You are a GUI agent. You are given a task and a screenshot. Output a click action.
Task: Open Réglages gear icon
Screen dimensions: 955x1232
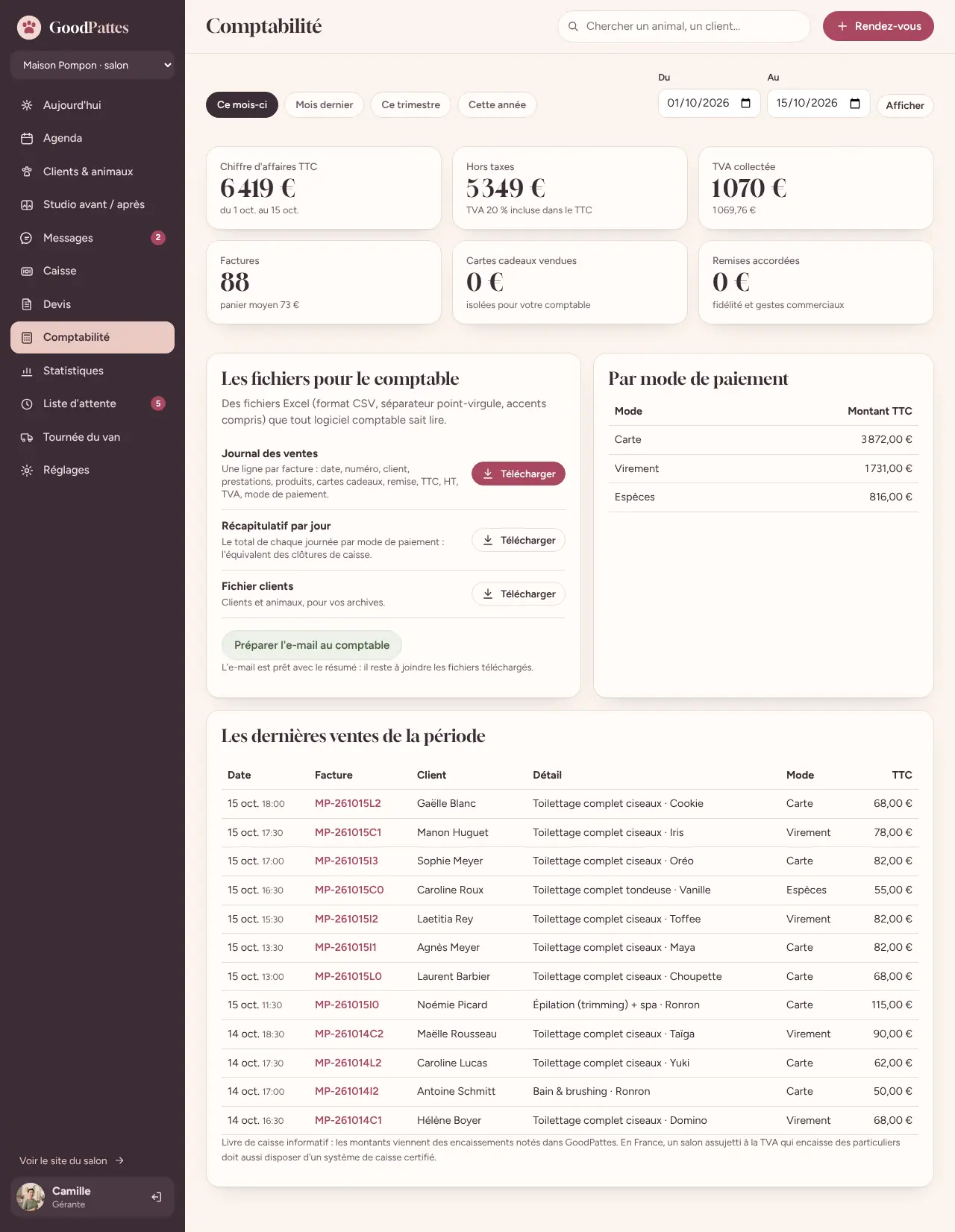point(27,470)
